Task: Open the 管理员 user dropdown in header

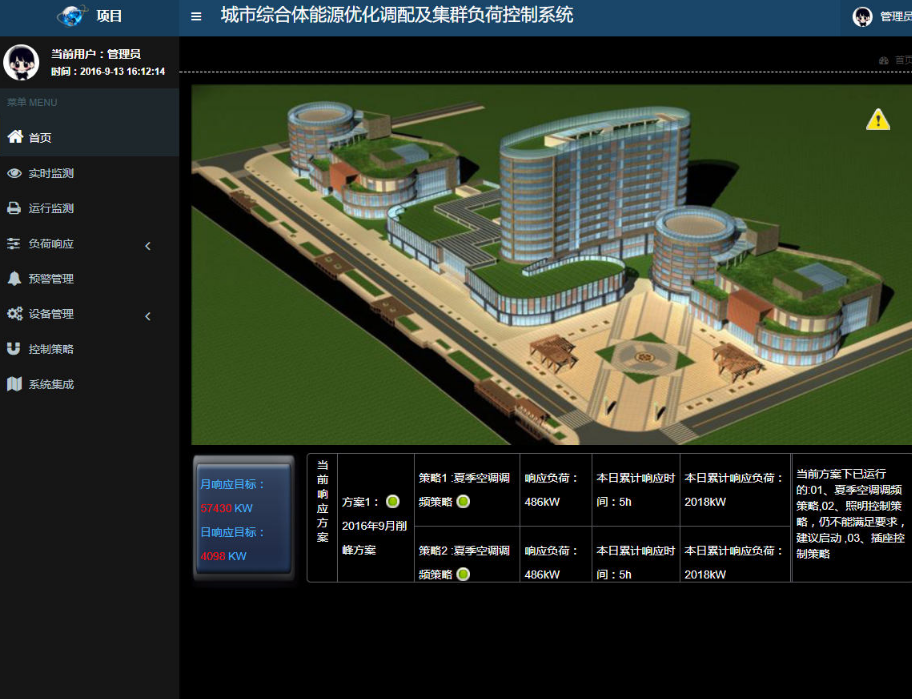Action: tap(894, 17)
